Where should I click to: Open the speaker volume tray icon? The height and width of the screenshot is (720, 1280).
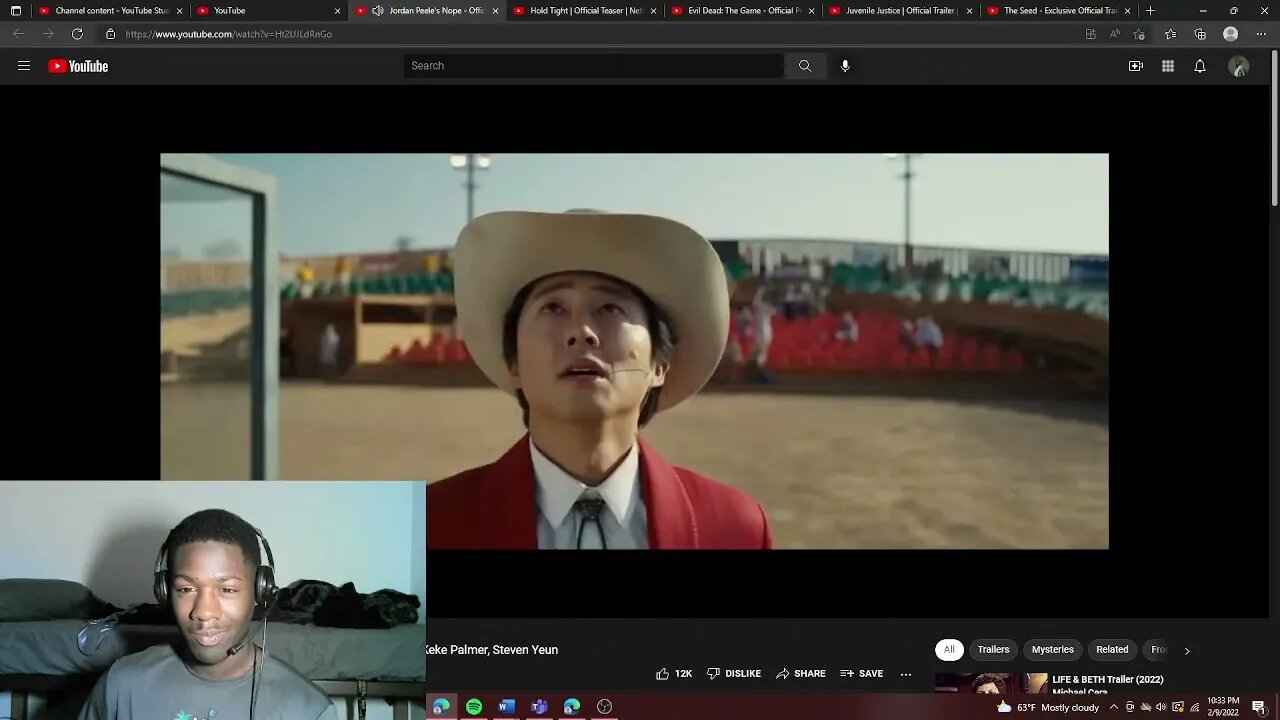[x=1161, y=707]
